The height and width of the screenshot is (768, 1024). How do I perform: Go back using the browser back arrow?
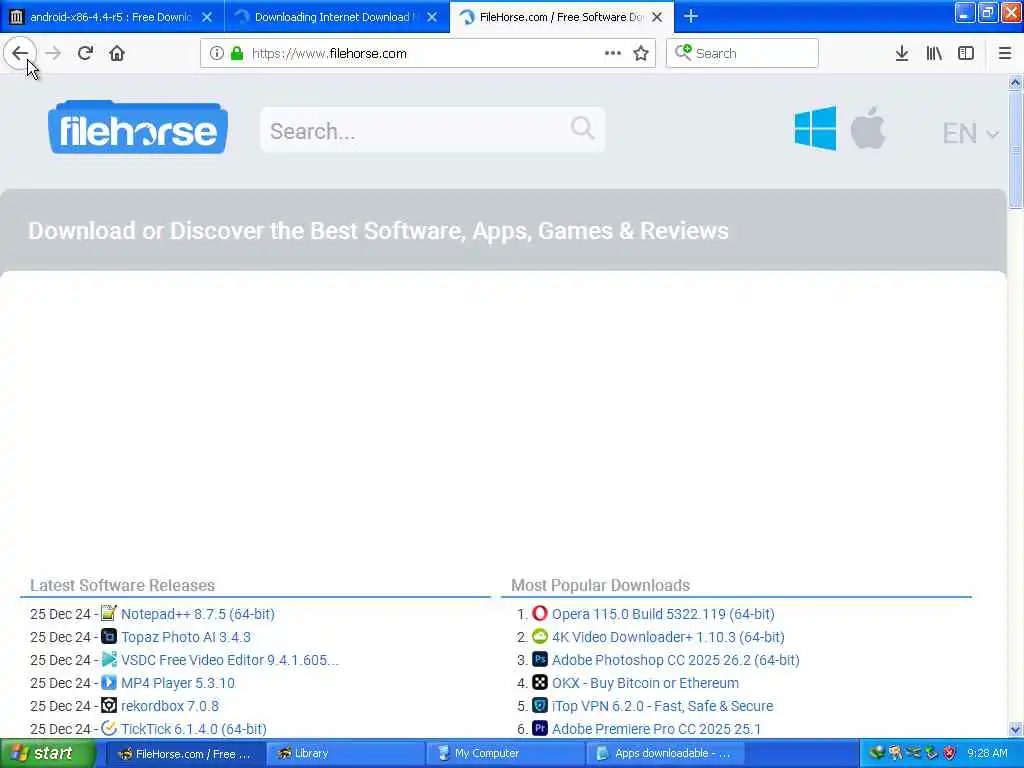pos(20,54)
